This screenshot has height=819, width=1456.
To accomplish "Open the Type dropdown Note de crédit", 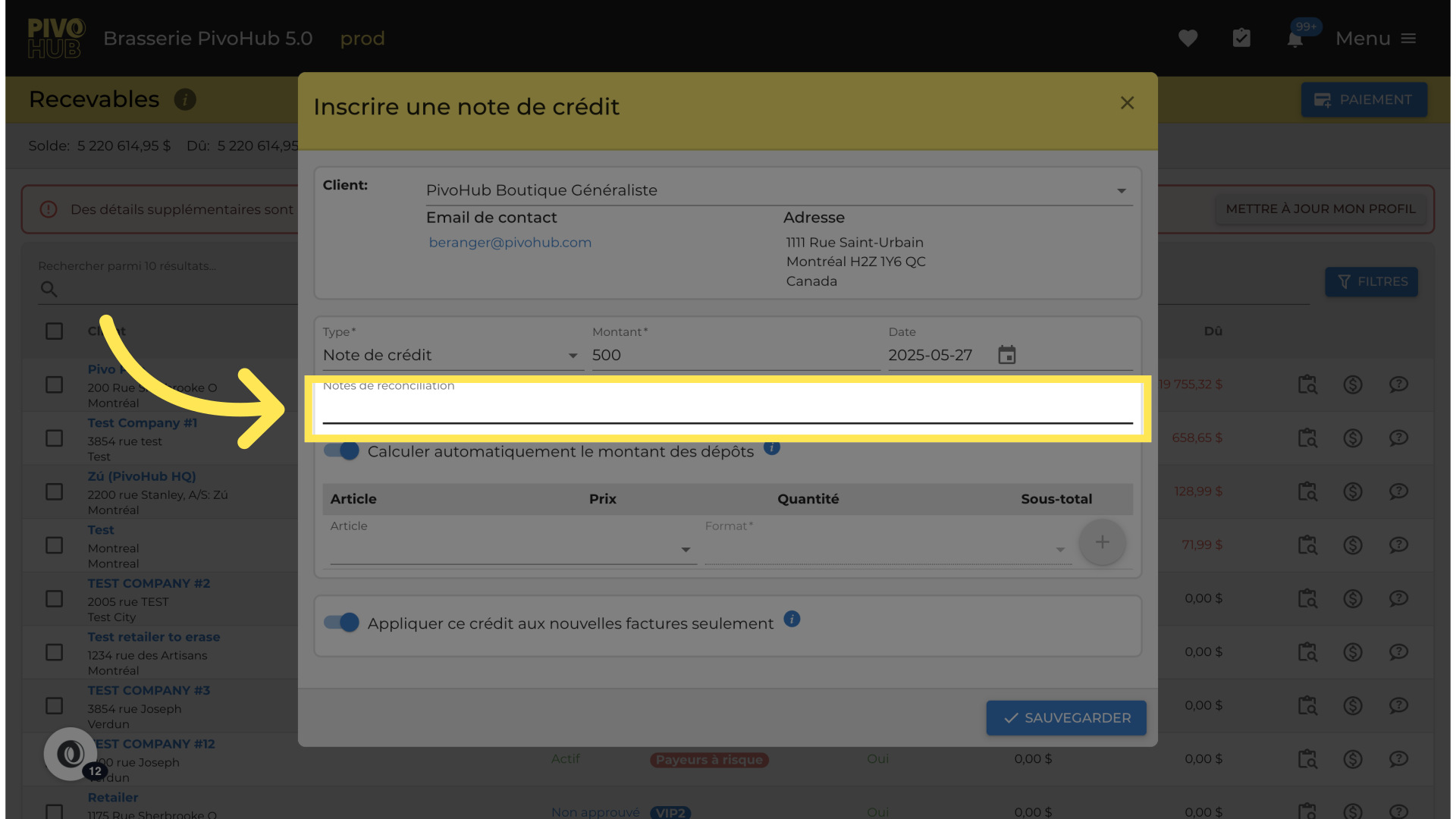I will [x=451, y=356].
